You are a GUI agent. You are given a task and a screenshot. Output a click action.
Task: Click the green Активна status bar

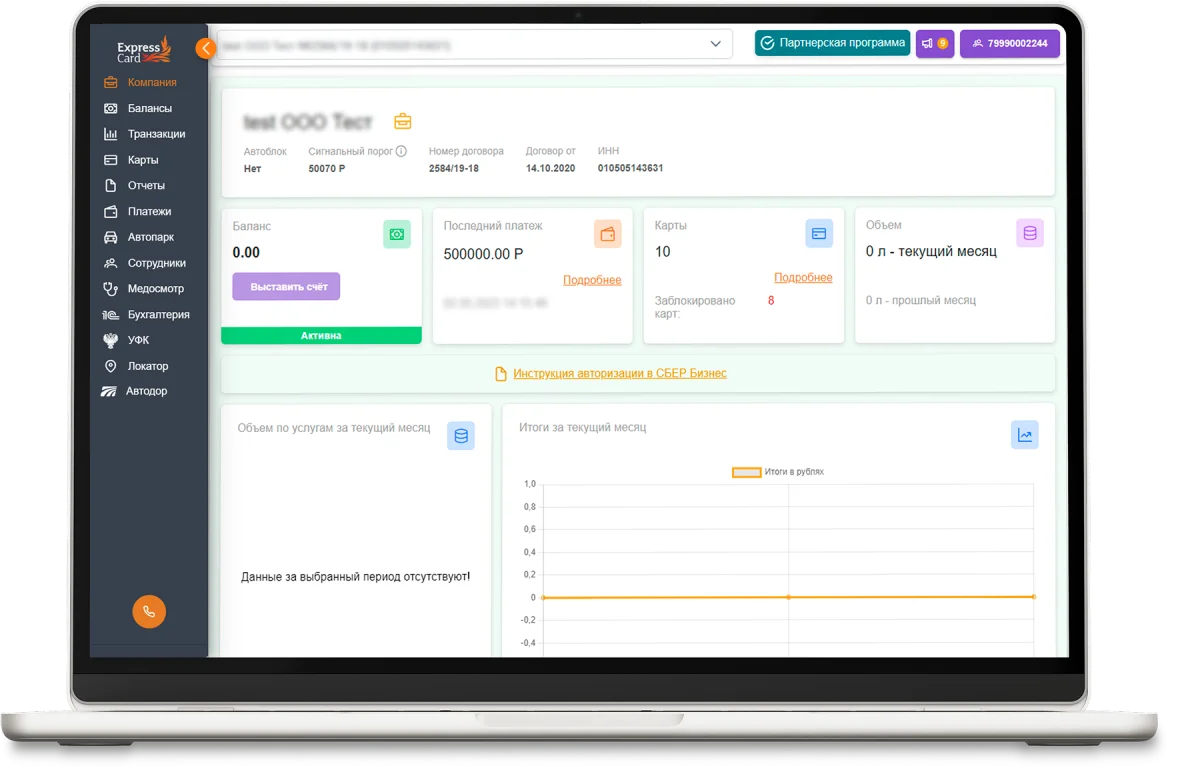tap(321, 336)
